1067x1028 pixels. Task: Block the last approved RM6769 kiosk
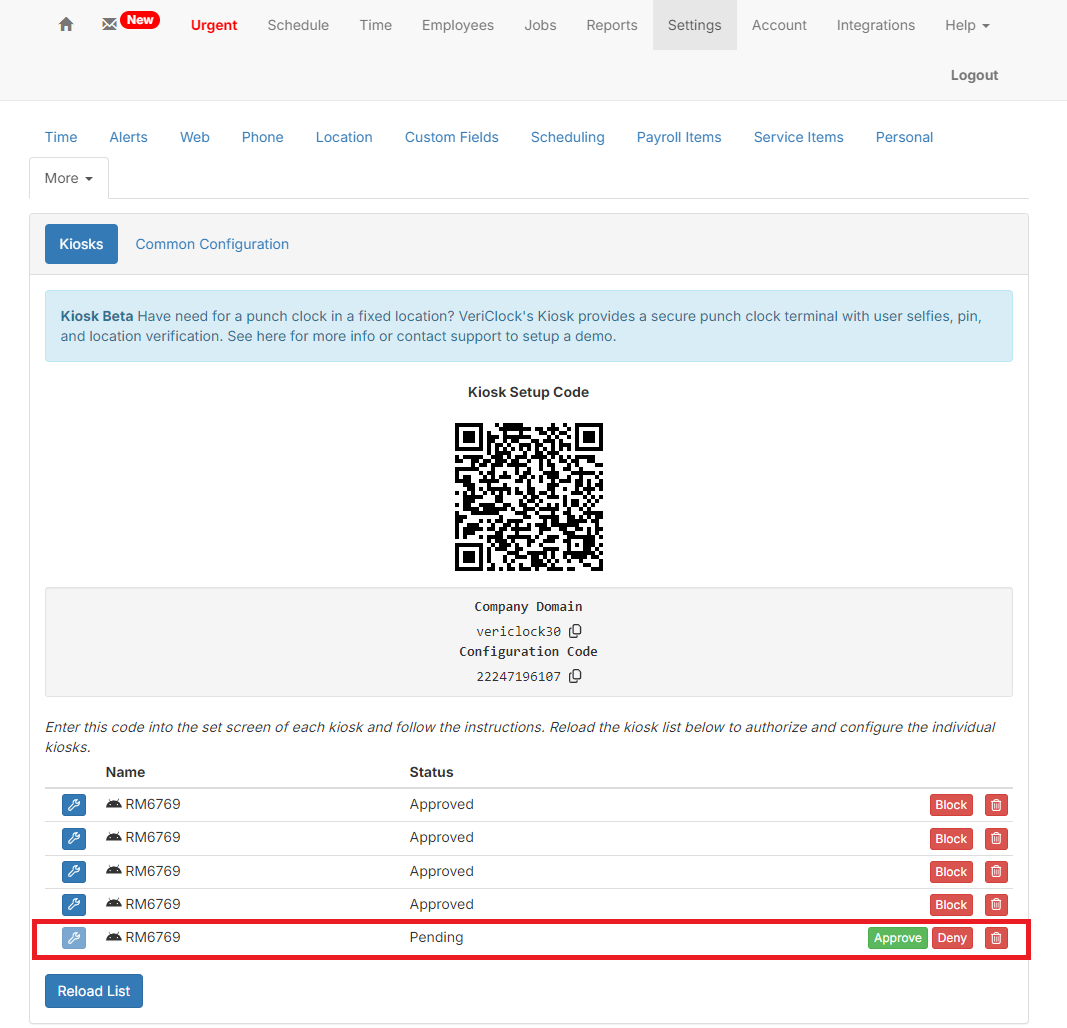(951, 904)
